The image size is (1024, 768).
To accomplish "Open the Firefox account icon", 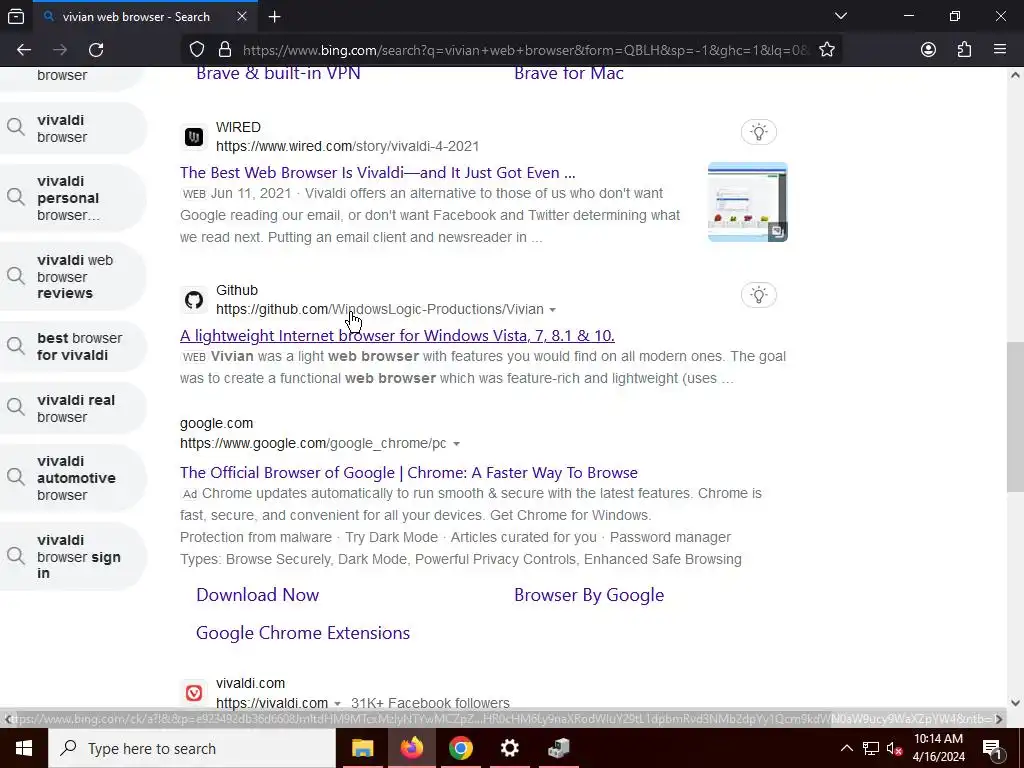I will tap(928, 50).
